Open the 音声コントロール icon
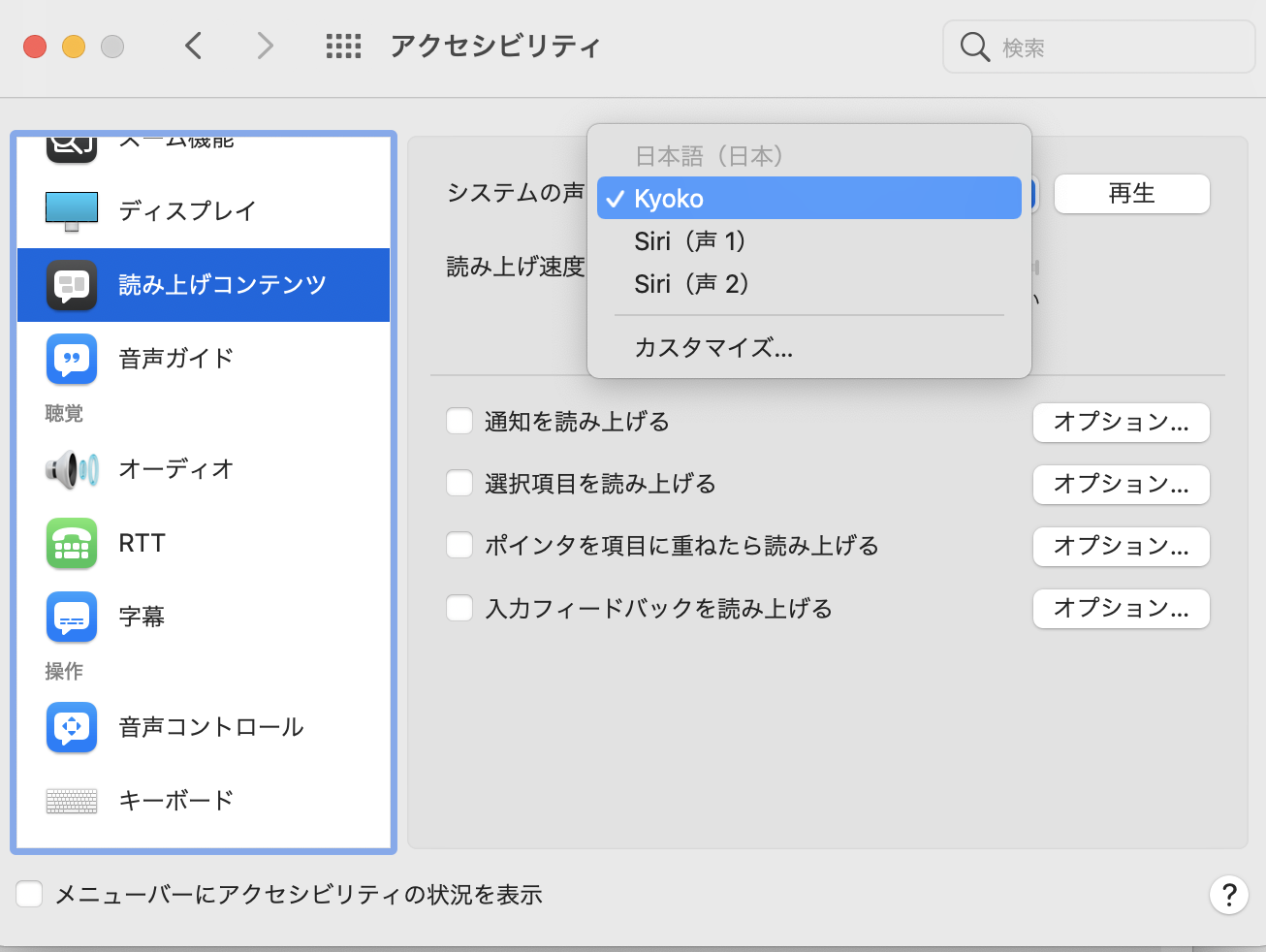 click(x=72, y=727)
